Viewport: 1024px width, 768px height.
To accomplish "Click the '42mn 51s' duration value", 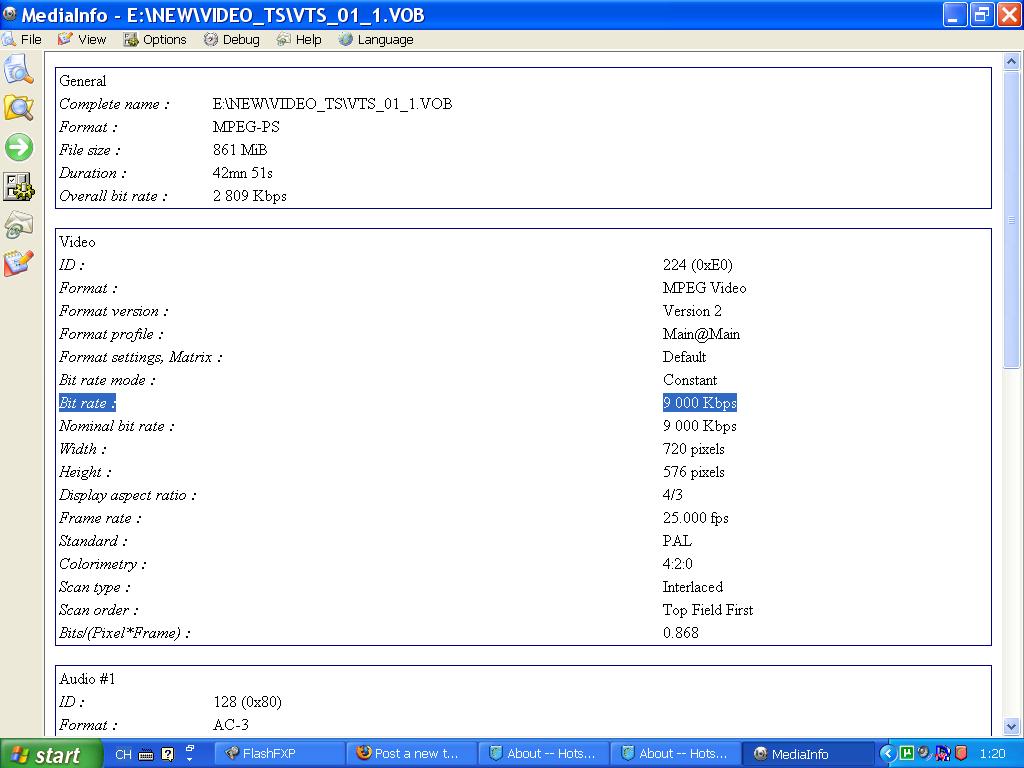I will (242, 173).
